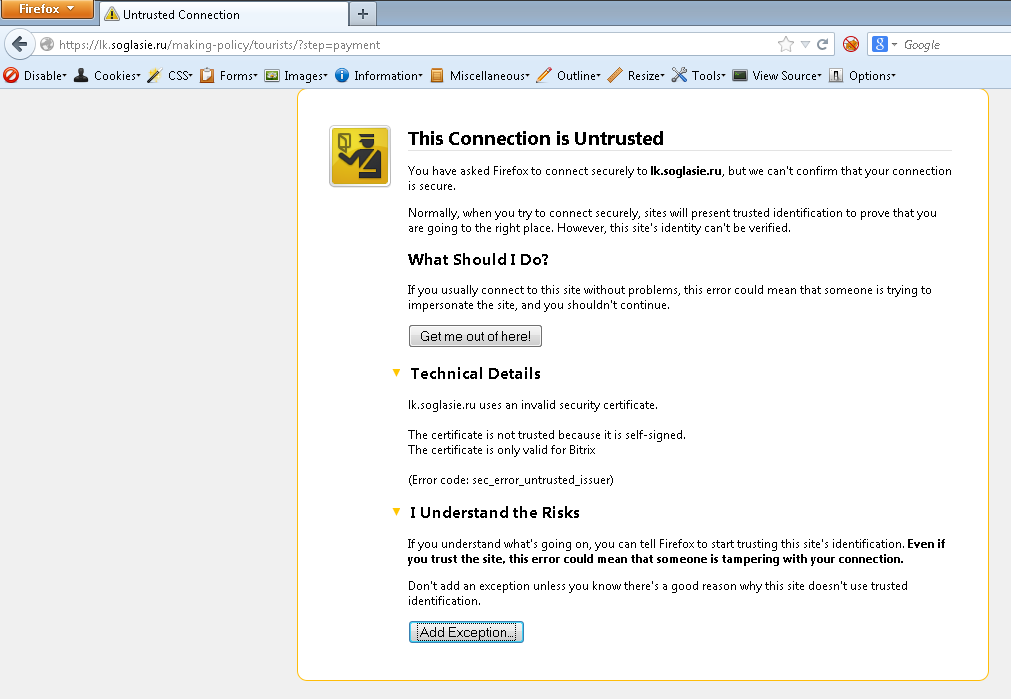Open the Miscellaneous menu
This screenshot has width=1011, height=699.
coord(489,75)
